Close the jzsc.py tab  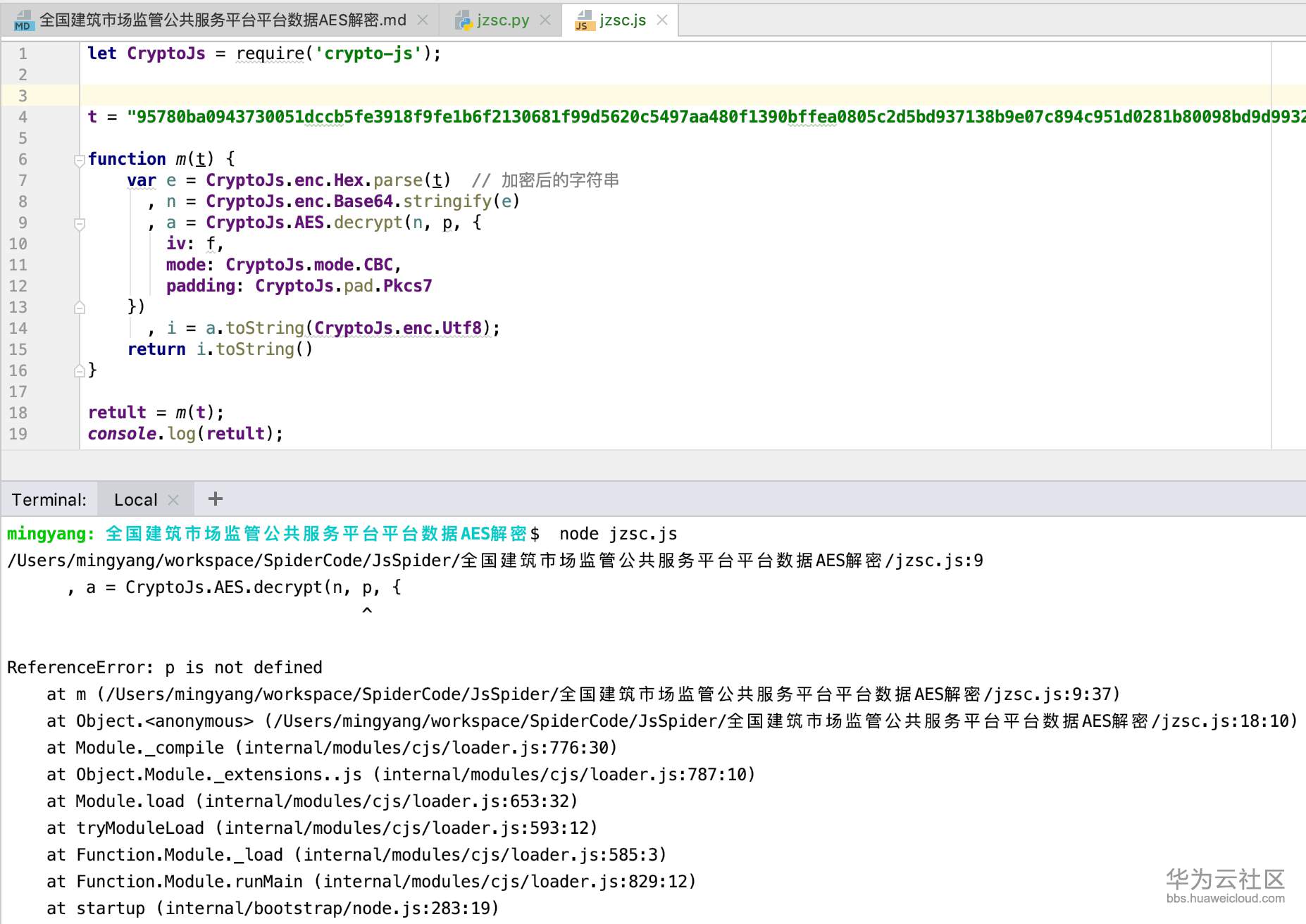545,20
